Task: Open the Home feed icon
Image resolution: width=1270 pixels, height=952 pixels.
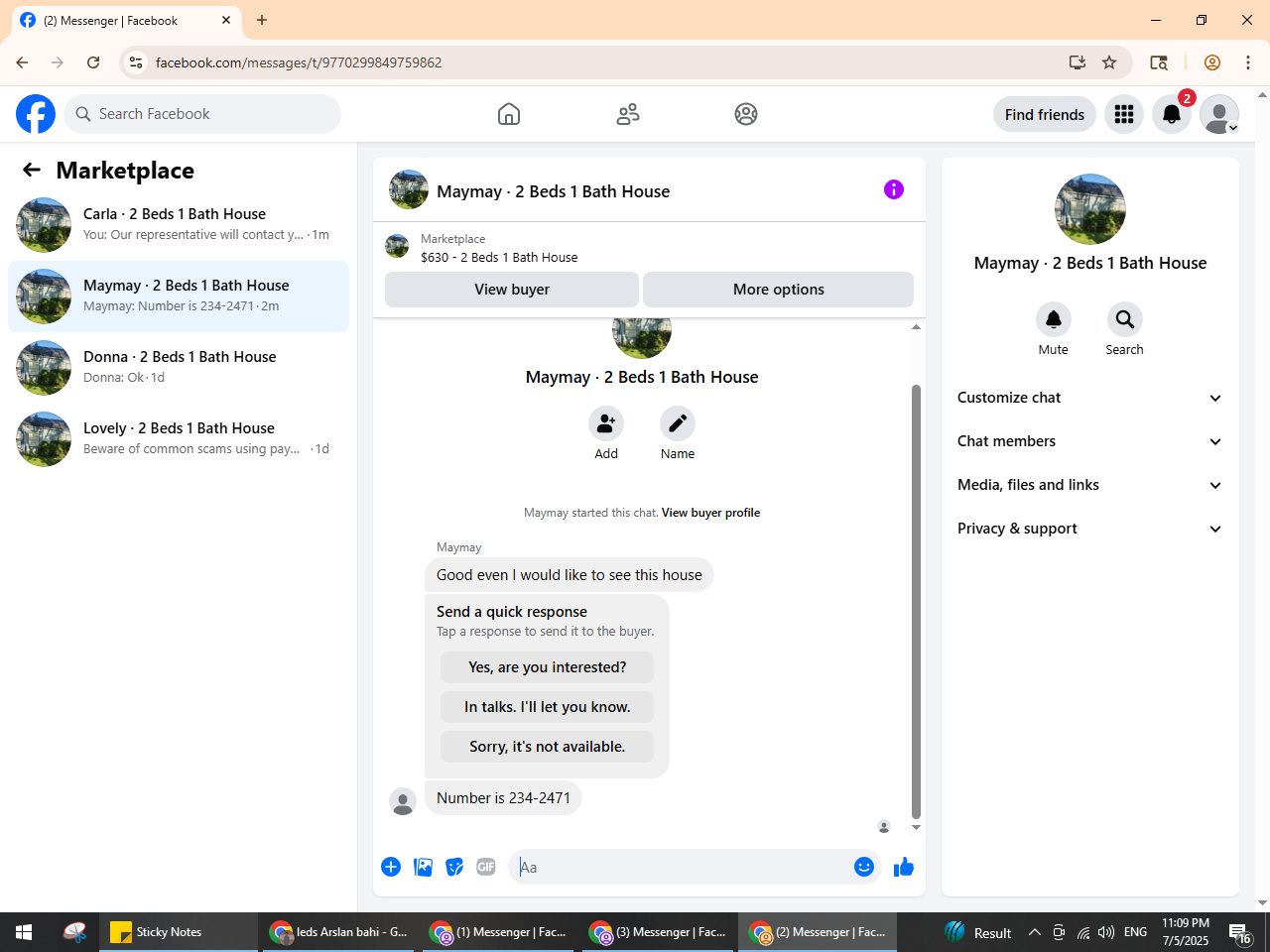Action: point(509,114)
